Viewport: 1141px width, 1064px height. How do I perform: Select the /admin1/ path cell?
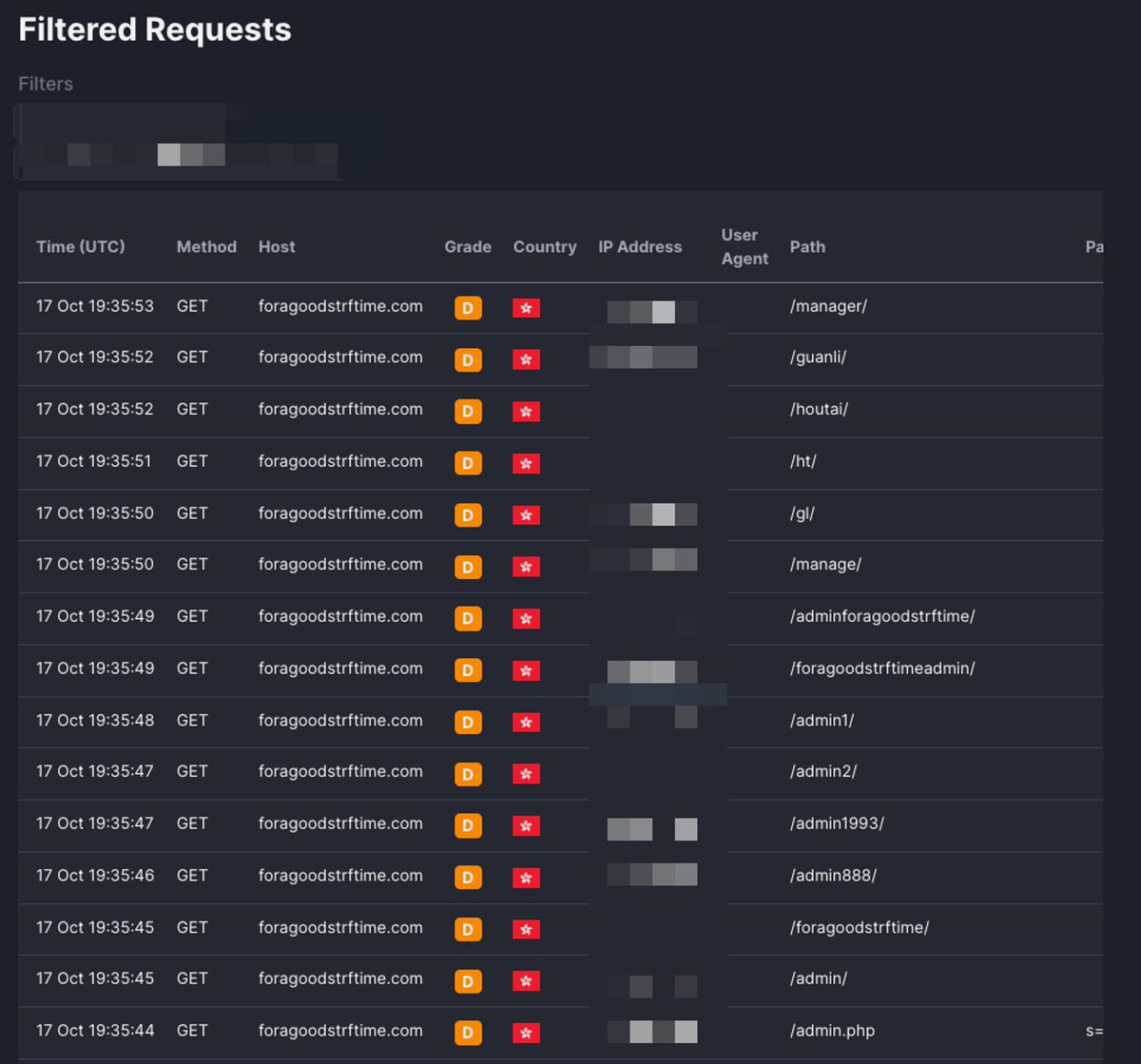click(x=822, y=720)
